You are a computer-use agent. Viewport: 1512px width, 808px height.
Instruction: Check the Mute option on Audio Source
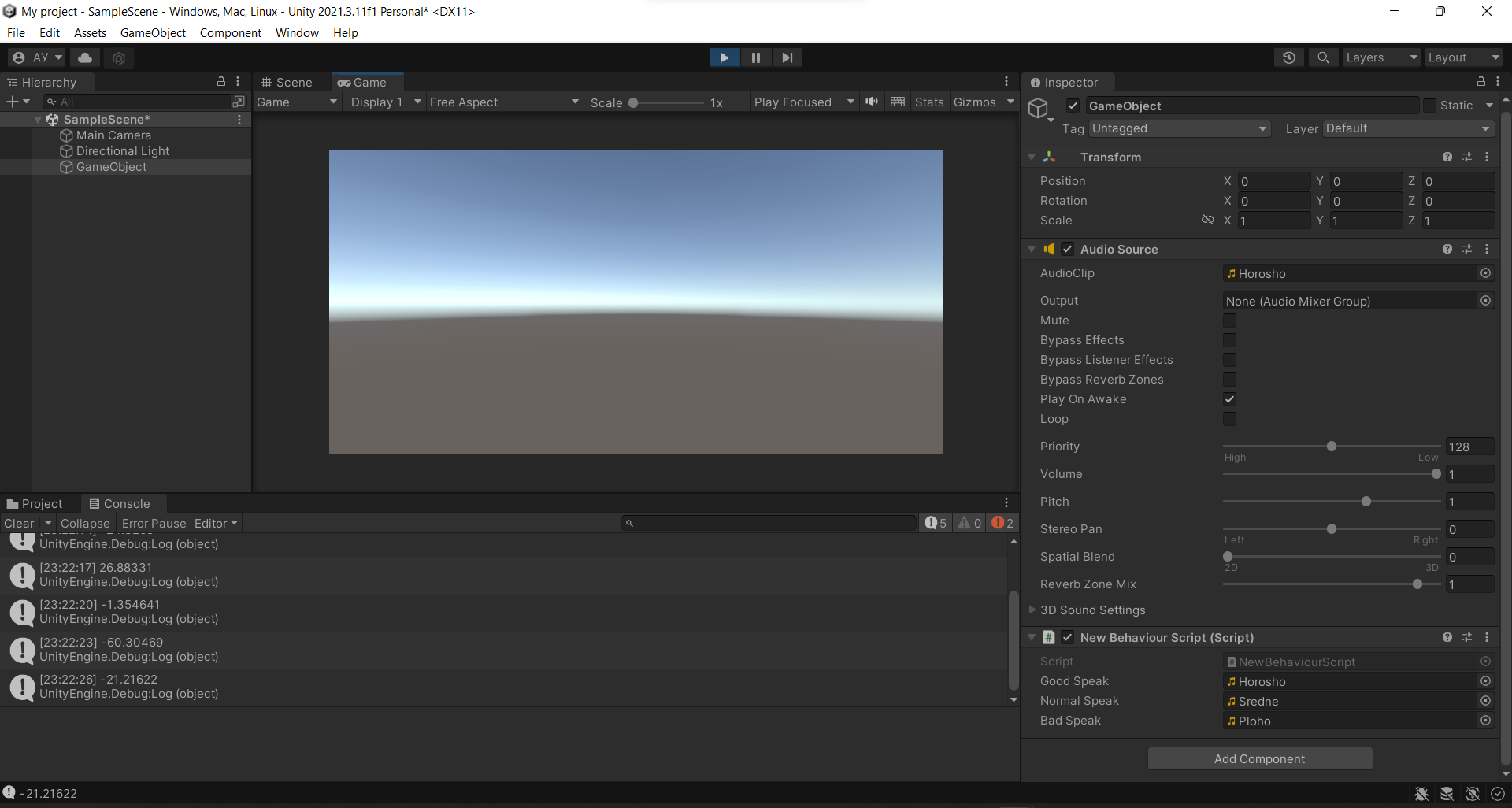[1229, 321]
